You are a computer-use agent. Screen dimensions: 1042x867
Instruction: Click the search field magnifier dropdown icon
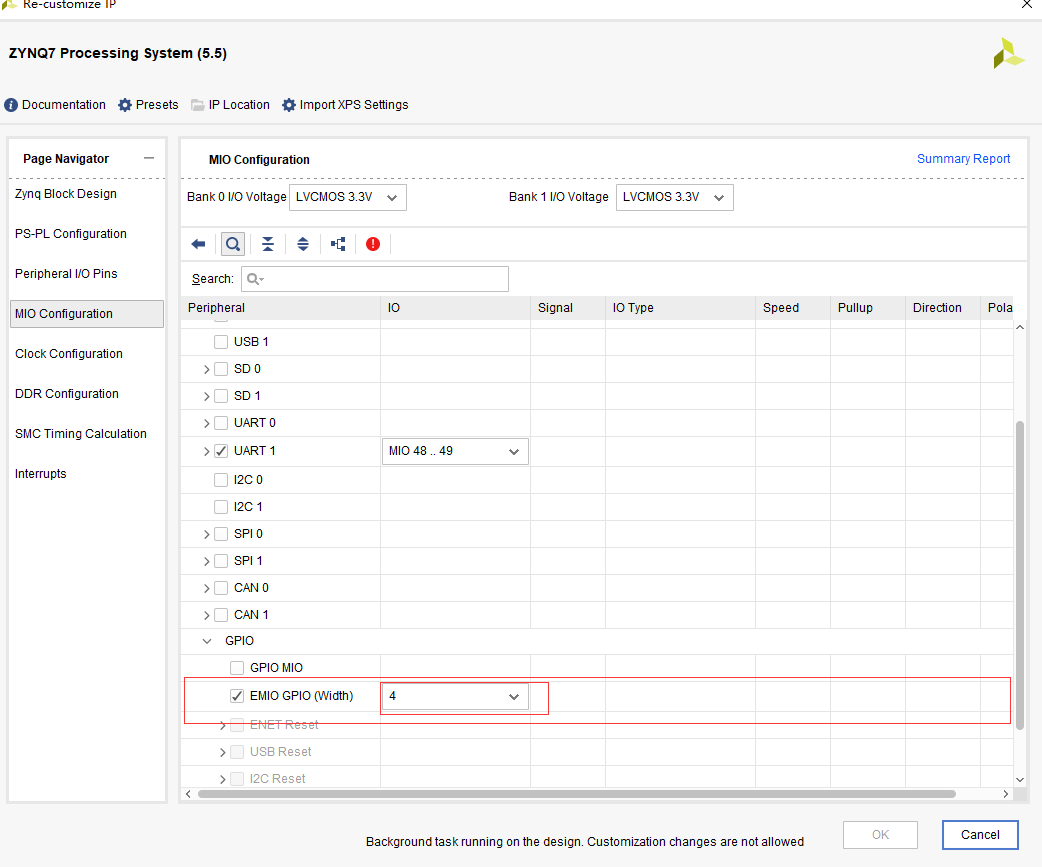[x=255, y=279]
